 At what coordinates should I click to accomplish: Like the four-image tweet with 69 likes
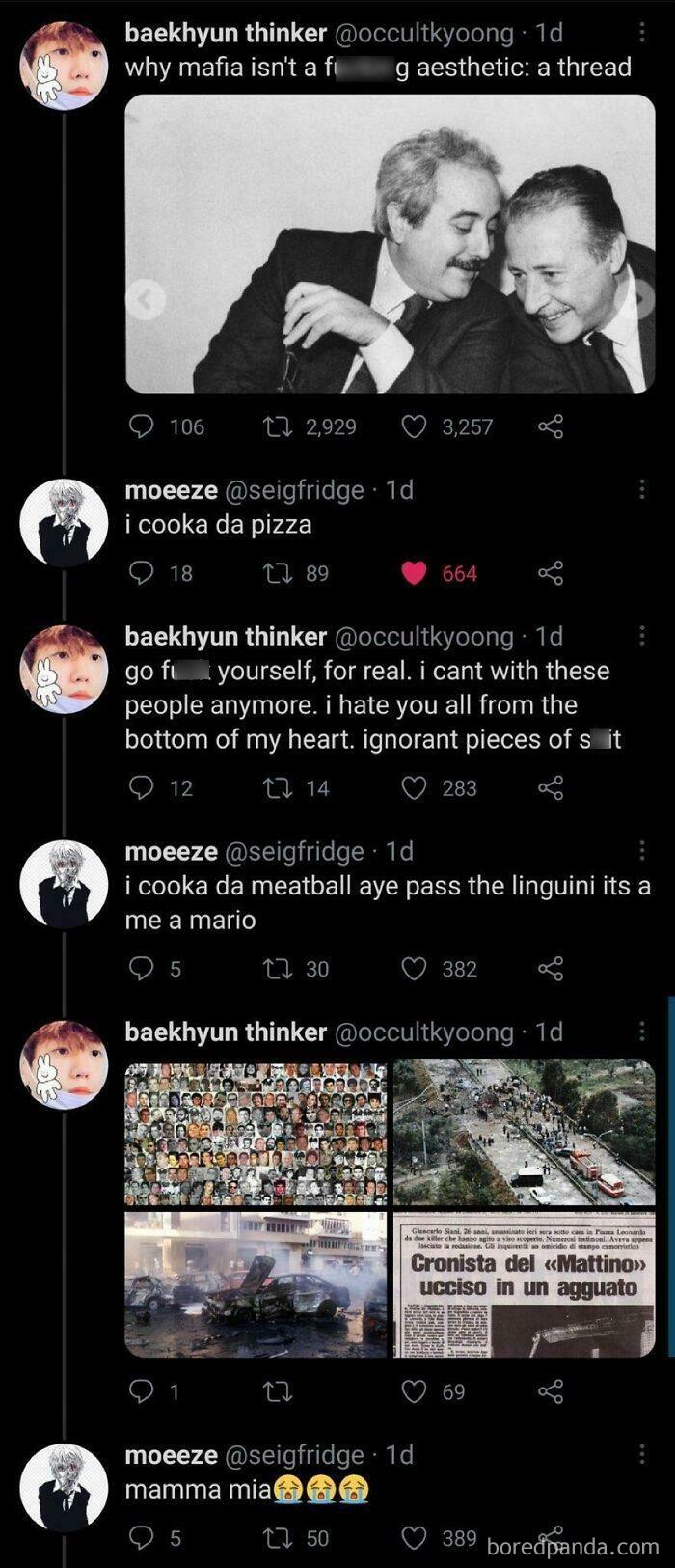414,1392
